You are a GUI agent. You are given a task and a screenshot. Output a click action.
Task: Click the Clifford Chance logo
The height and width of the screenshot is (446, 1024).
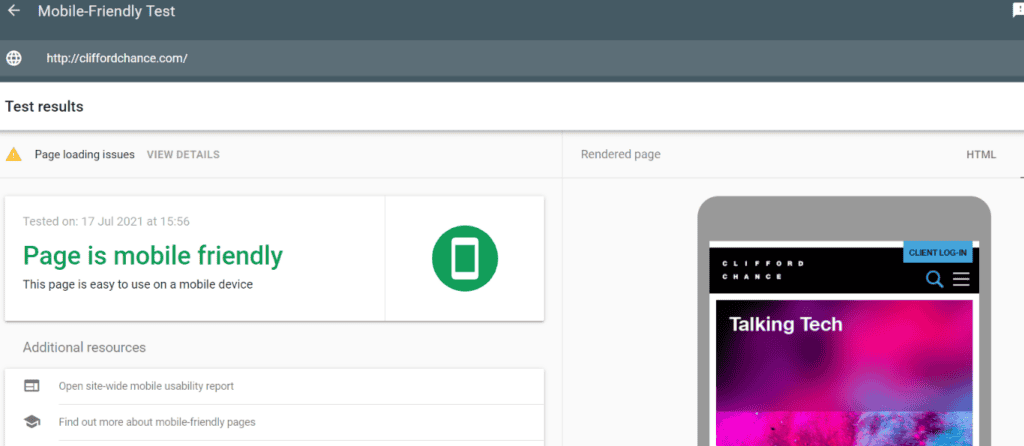pyautogui.click(x=763, y=270)
